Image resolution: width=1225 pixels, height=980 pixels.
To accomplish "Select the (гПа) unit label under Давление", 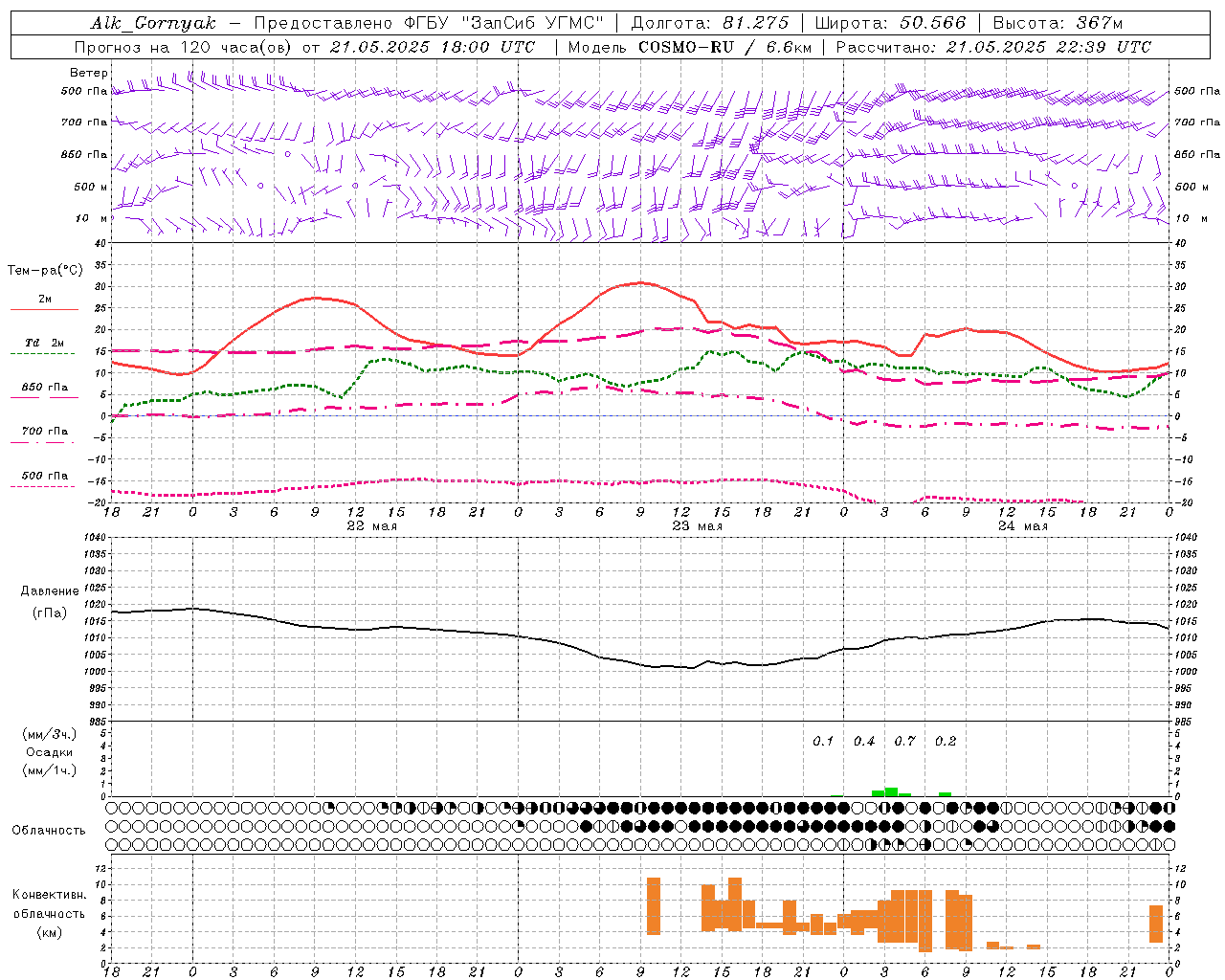I will click(50, 613).
